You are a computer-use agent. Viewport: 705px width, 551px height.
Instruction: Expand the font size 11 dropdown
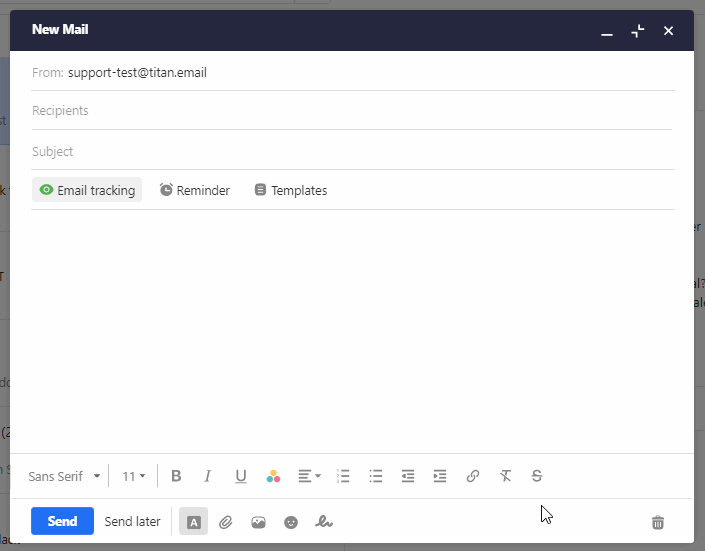click(x=133, y=476)
